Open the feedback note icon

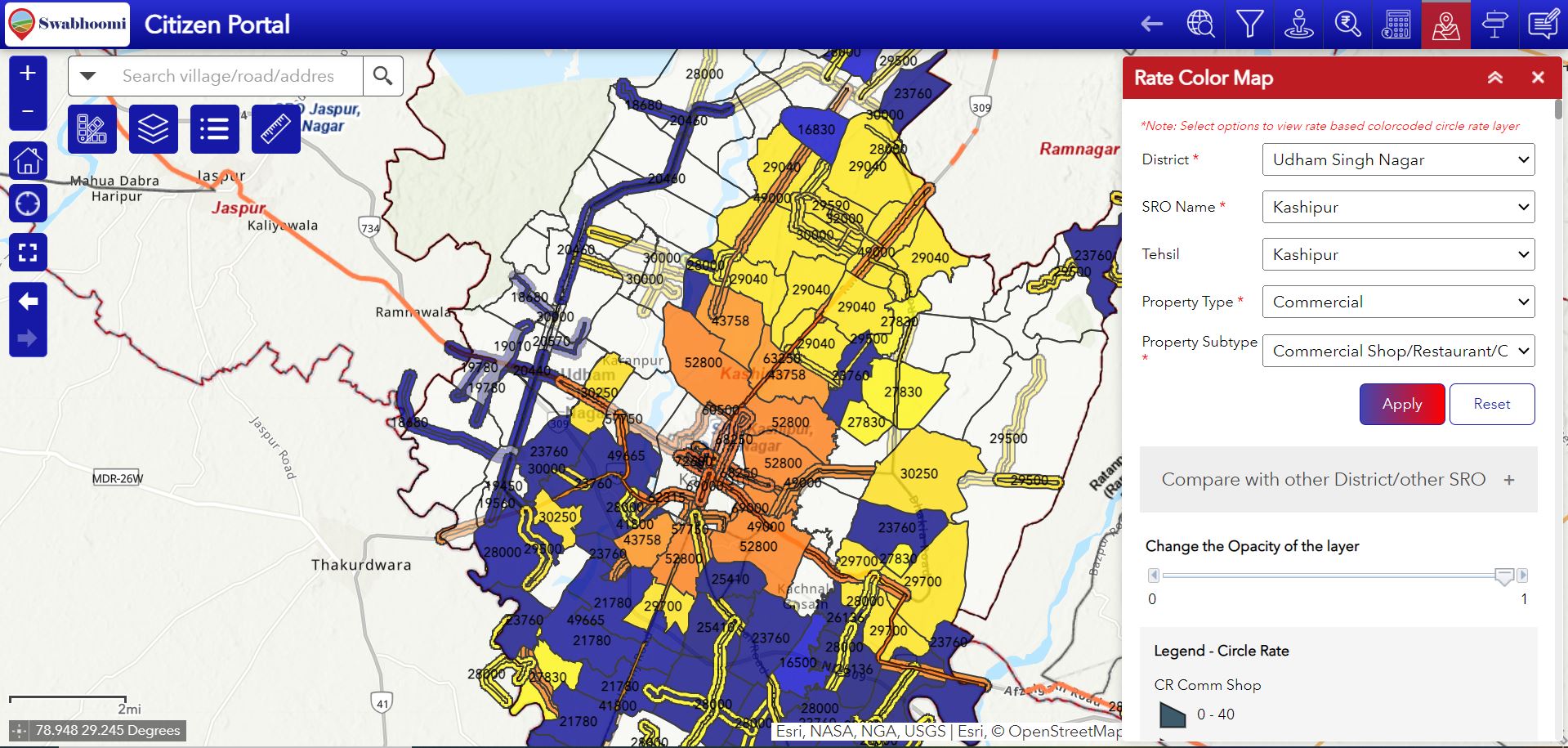(1543, 25)
